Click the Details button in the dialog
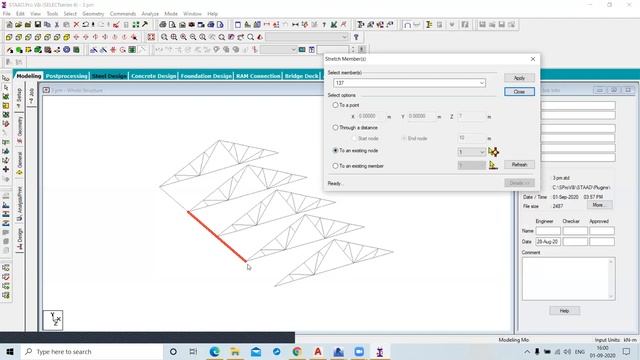 [x=519, y=183]
